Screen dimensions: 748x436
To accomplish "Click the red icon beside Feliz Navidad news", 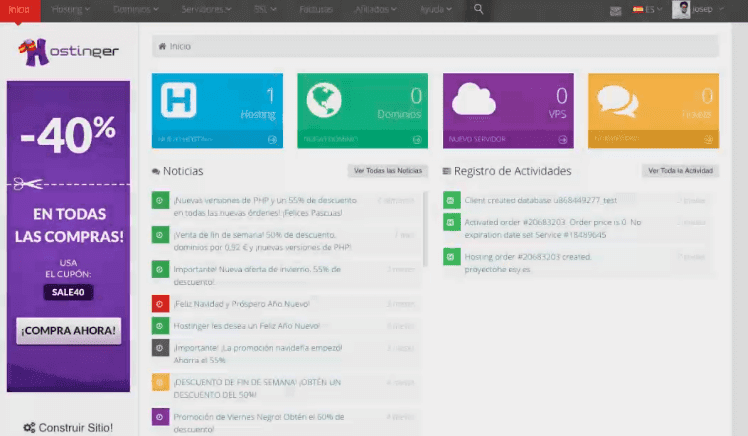I will tap(160, 304).
